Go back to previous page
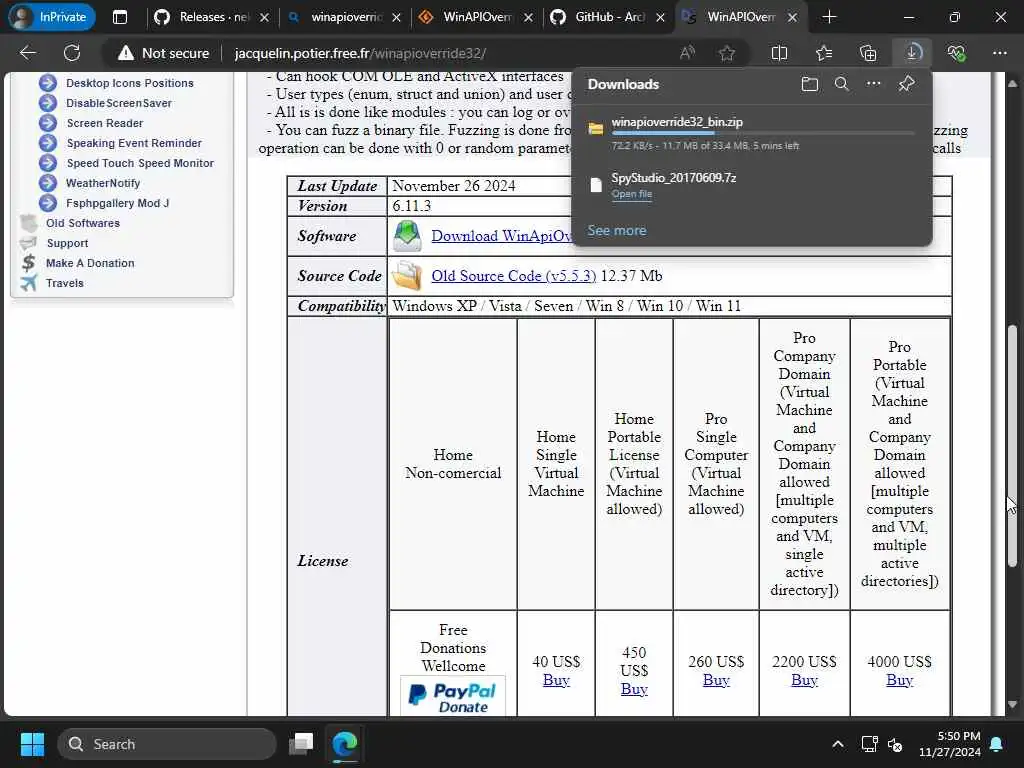The width and height of the screenshot is (1024, 768). pyautogui.click(x=28, y=54)
